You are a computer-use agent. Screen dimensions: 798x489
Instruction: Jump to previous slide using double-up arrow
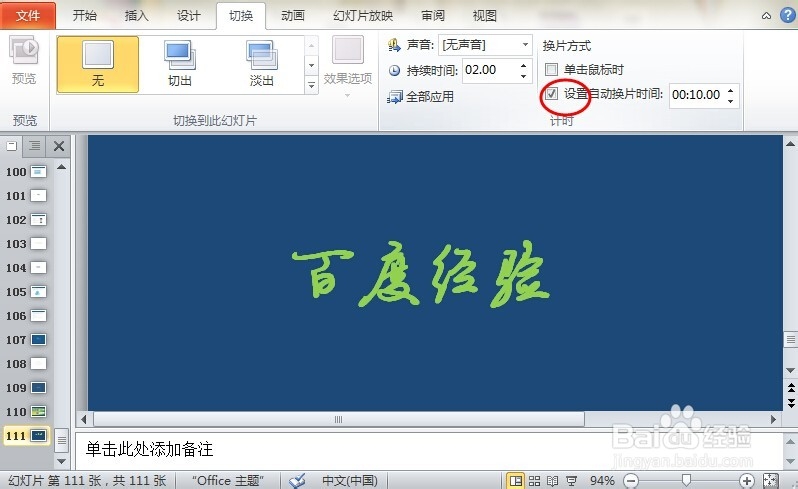click(791, 388)
